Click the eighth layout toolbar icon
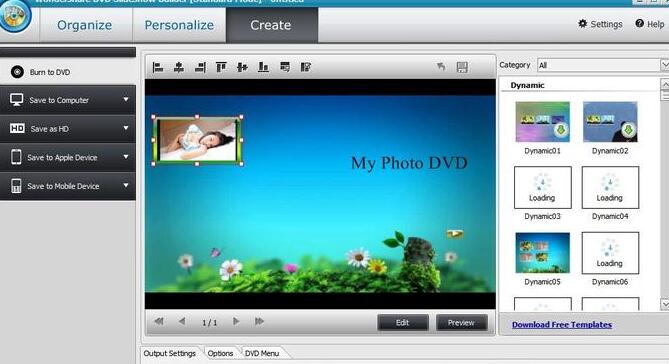 (305, 67)
